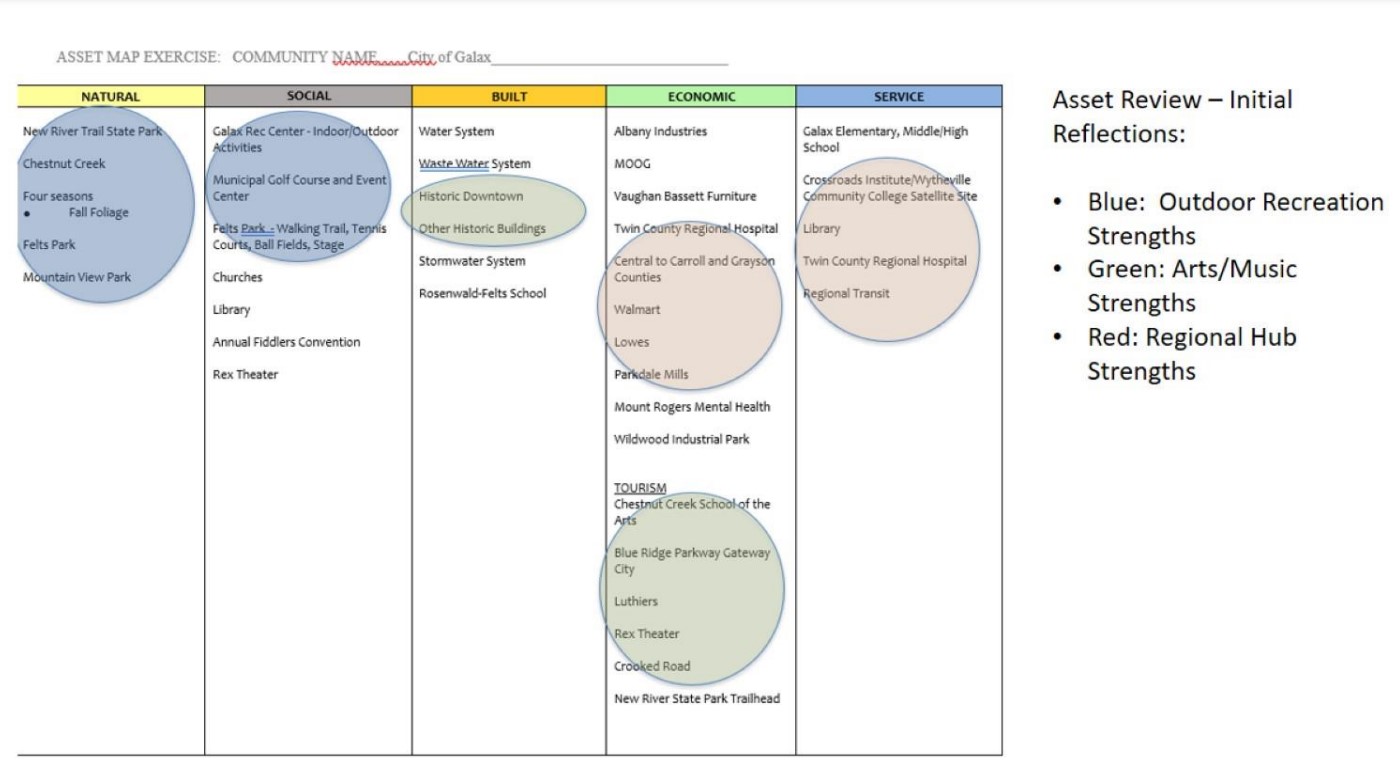
Task: Select Annual Fiddlers Convention in Social column
Action: pyautogui.click(x=286, y=342)
